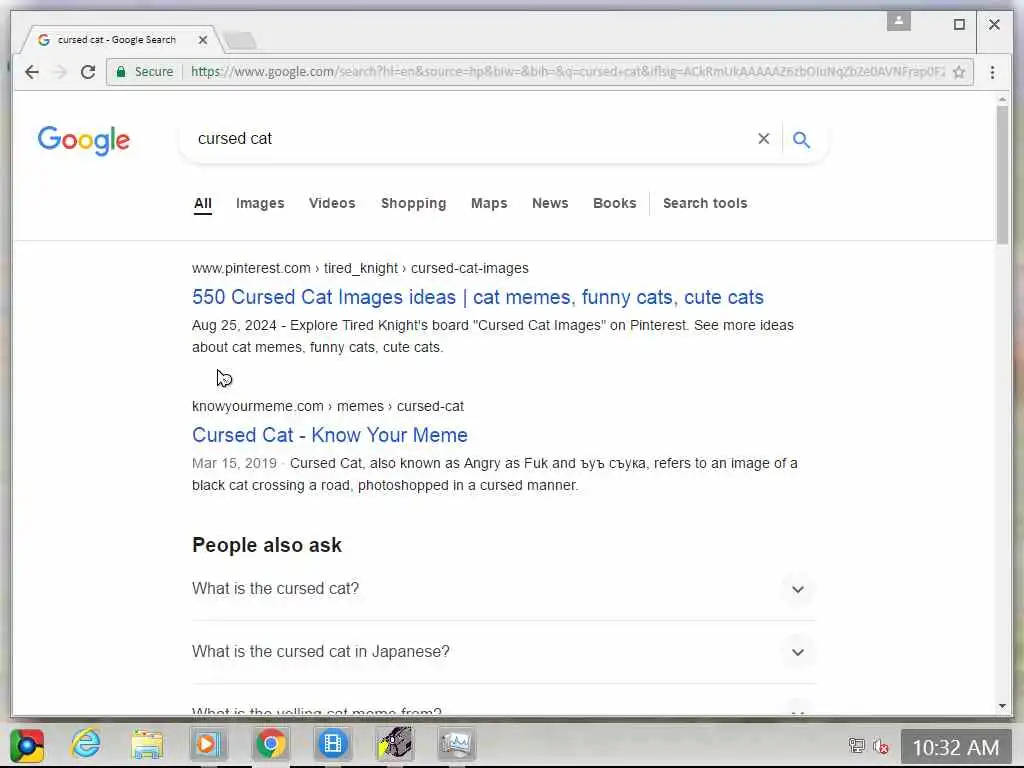Open the media player taskbar icon

pyautogui.click(x=208, y=744)
